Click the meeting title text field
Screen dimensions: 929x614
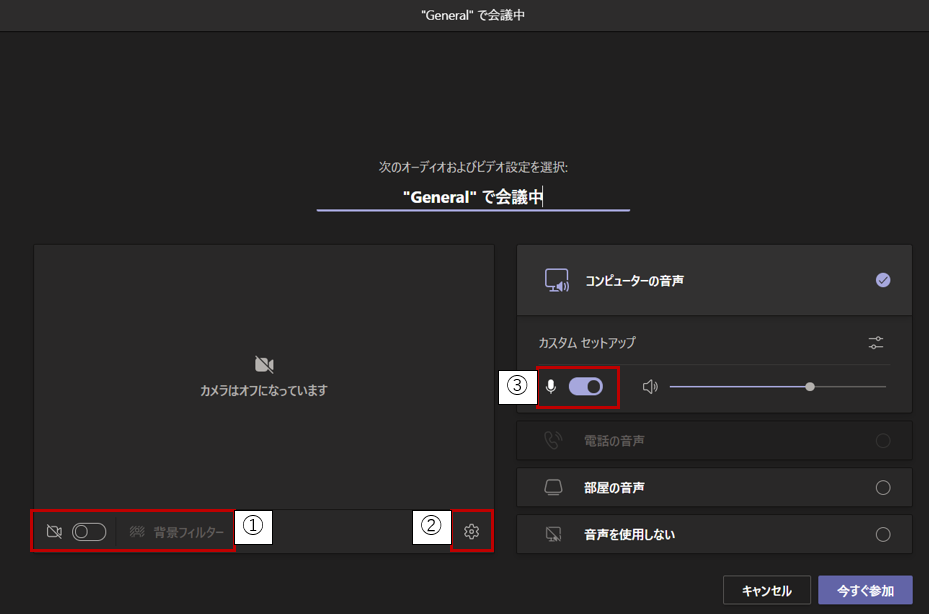473,197
